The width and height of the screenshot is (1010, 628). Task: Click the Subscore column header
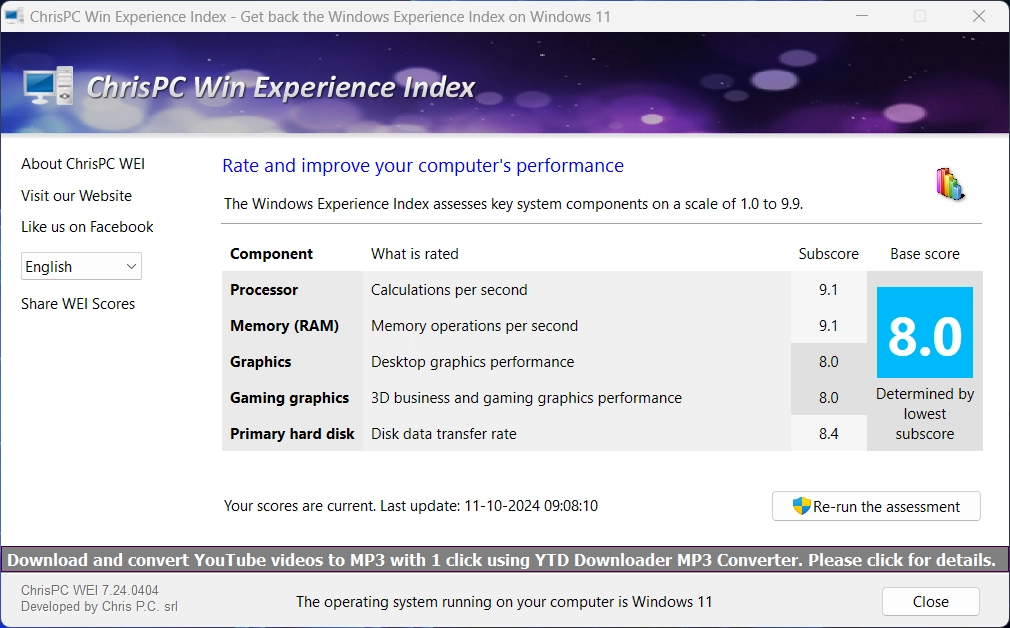click(828, 254)
